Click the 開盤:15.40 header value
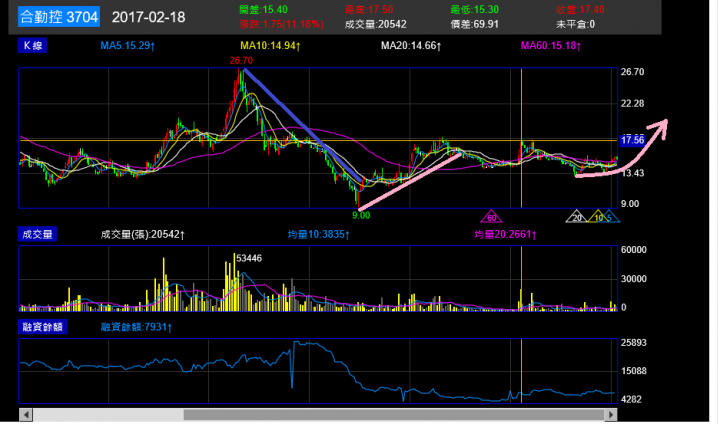Viewport: 720px width, 424px height. (x=263, y=9)
